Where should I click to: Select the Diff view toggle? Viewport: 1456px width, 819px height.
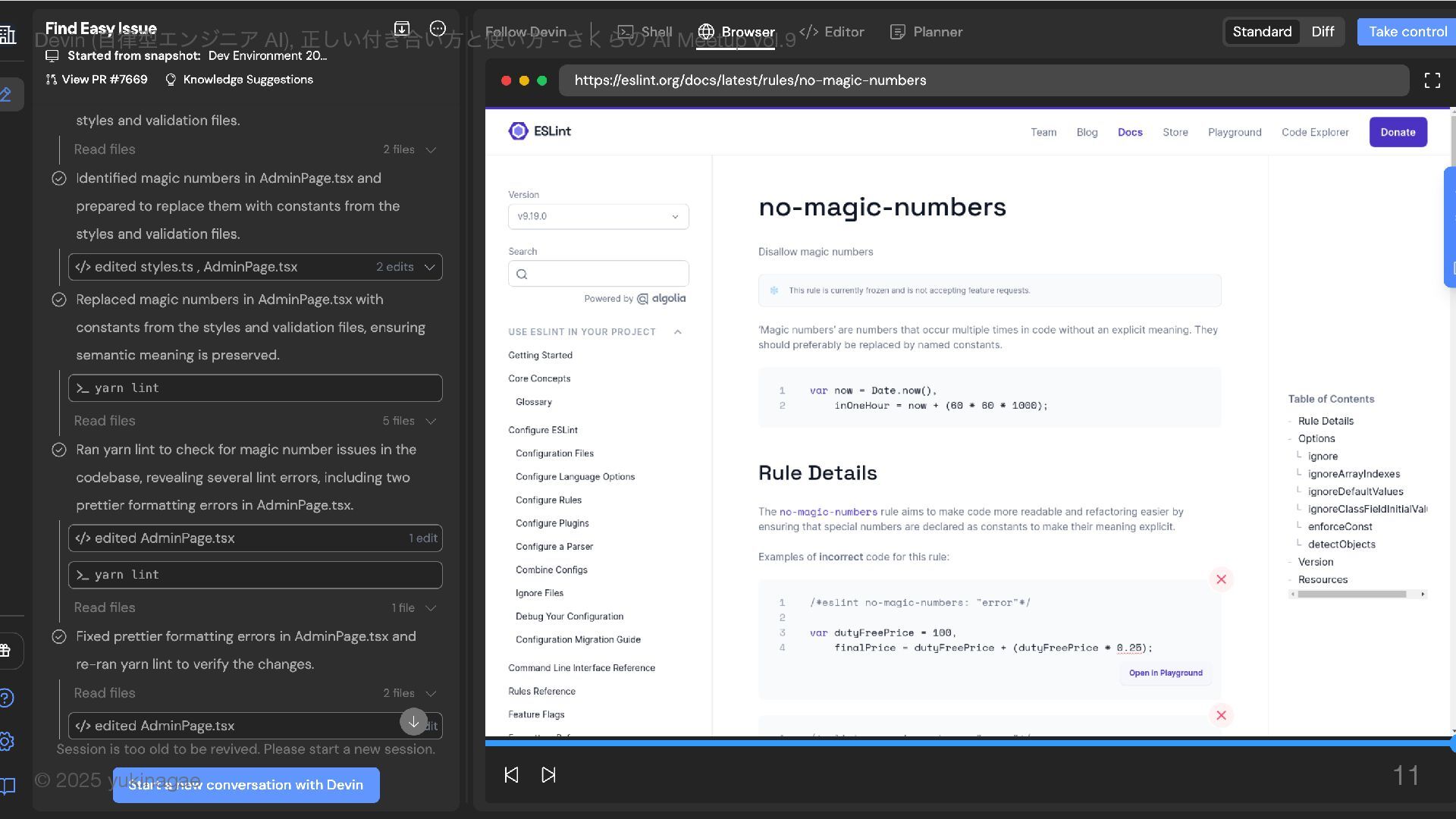(1323, 32)
